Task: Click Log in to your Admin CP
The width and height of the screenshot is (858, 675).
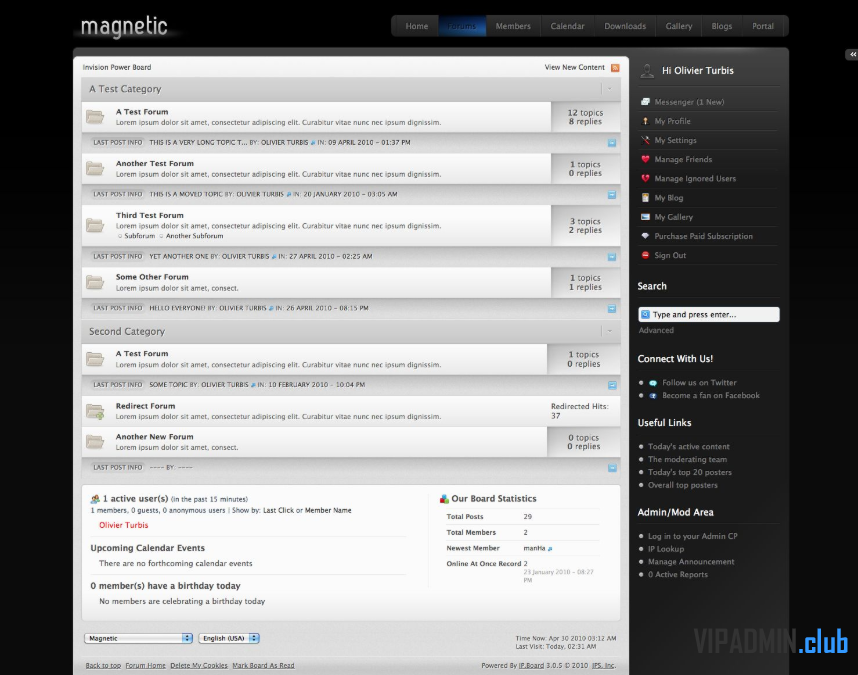Action: click(693, 536)
